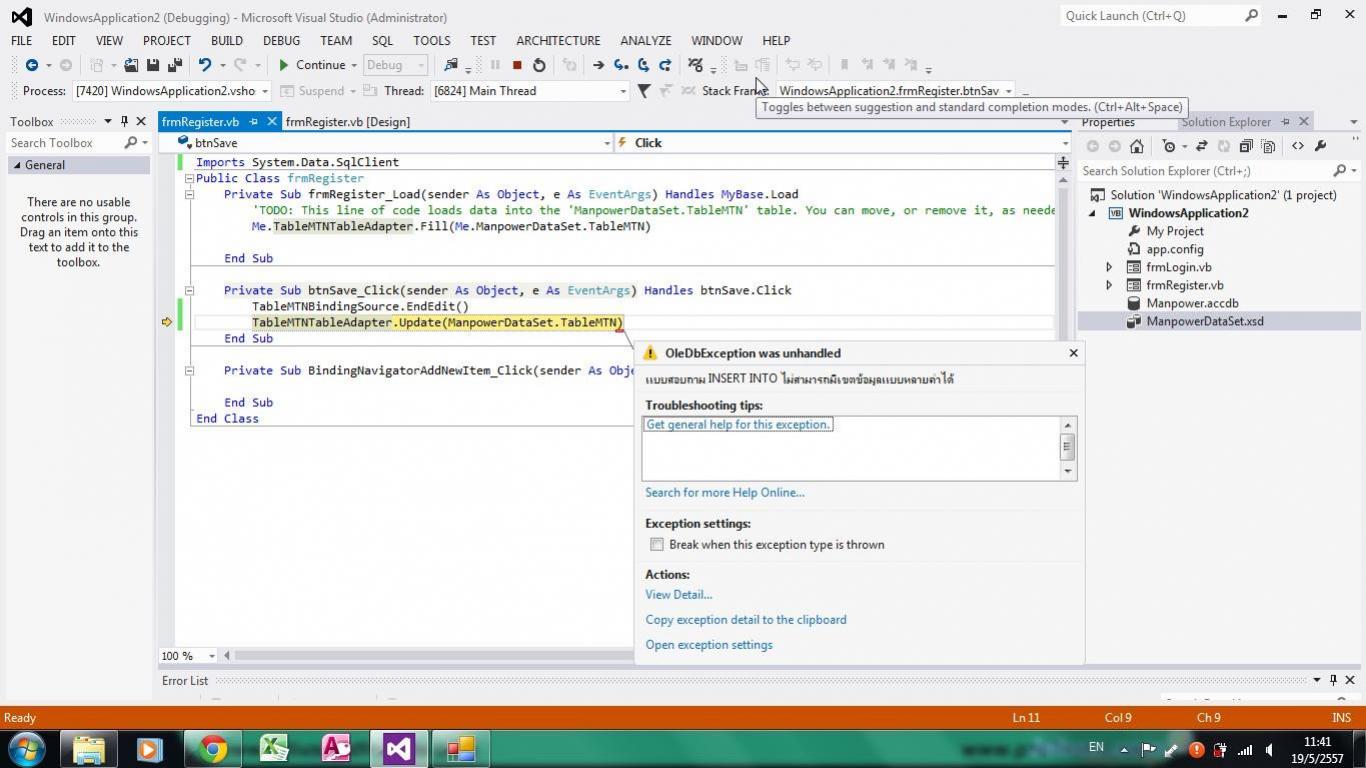The image size is (1366, 768).
Task: Collapse the BindingNavigatorAddNewItem_Click sub outline
Action: (189, 371)
